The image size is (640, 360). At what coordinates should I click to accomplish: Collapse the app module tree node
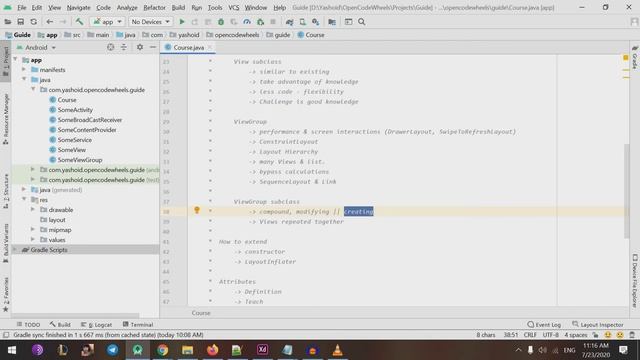click(x=16, y=60)
